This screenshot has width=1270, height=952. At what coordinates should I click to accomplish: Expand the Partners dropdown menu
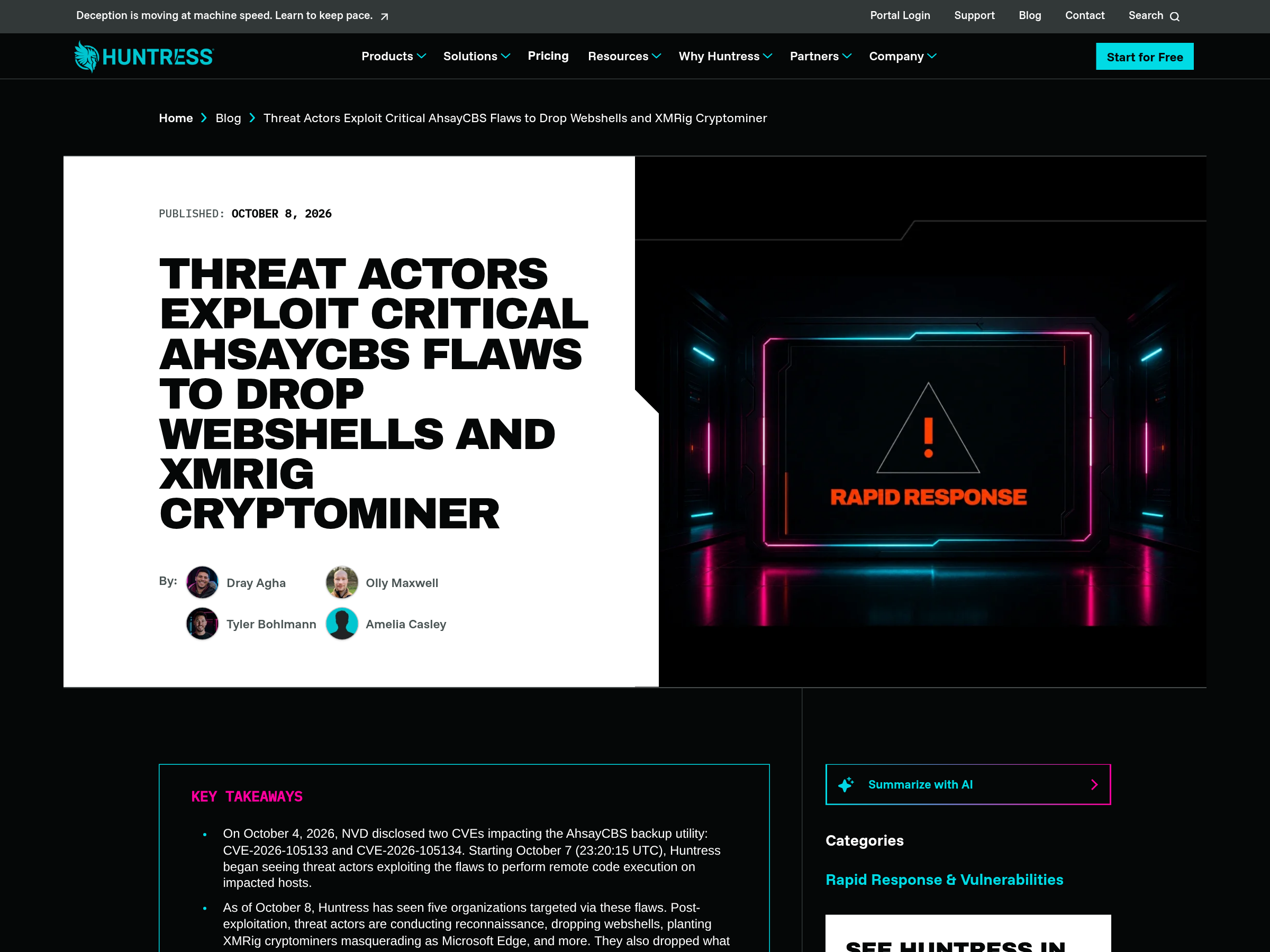[820, 56]
